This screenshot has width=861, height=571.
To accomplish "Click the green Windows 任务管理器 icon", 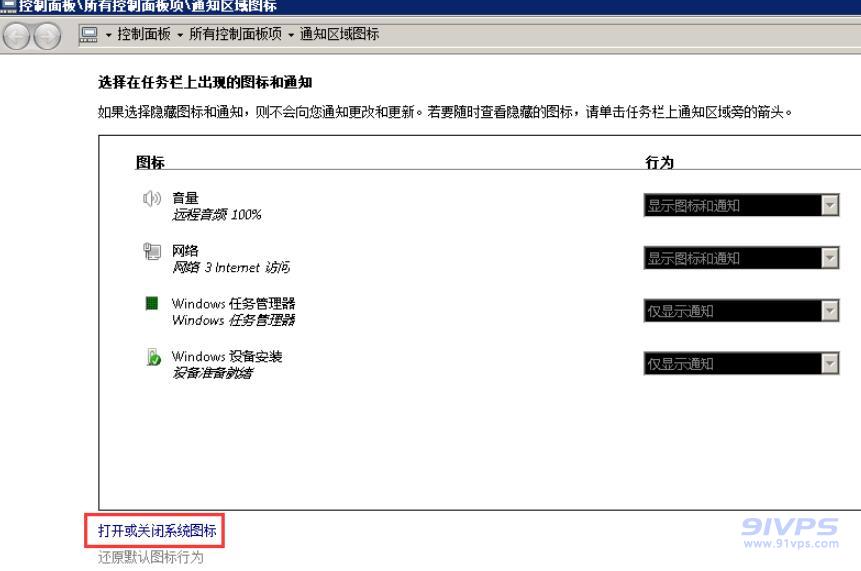I will click(152, 303).
